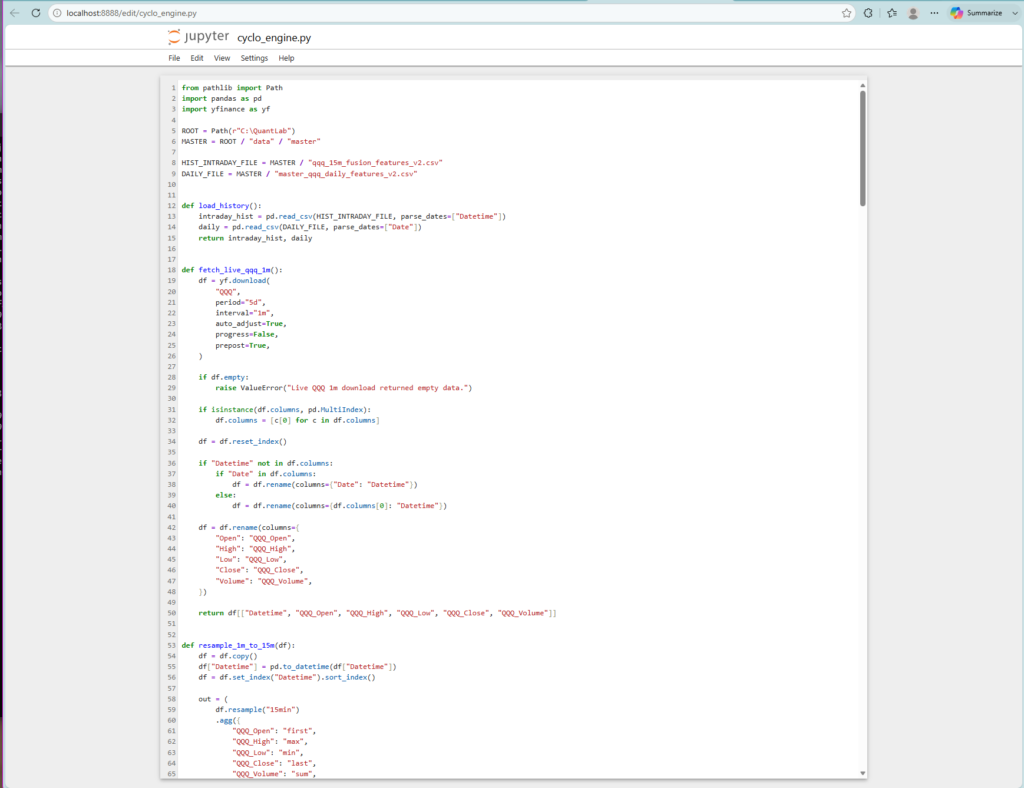Click 'def load_history():' definition
Viewport: 1024px width, 788px height.
(x=221, y=206)
